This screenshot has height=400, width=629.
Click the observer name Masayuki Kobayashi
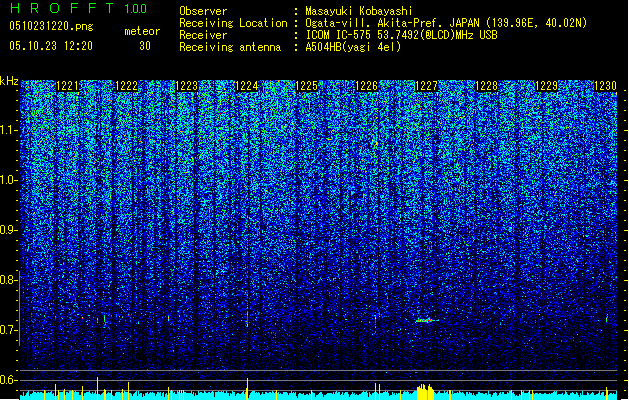coord(359,11)
